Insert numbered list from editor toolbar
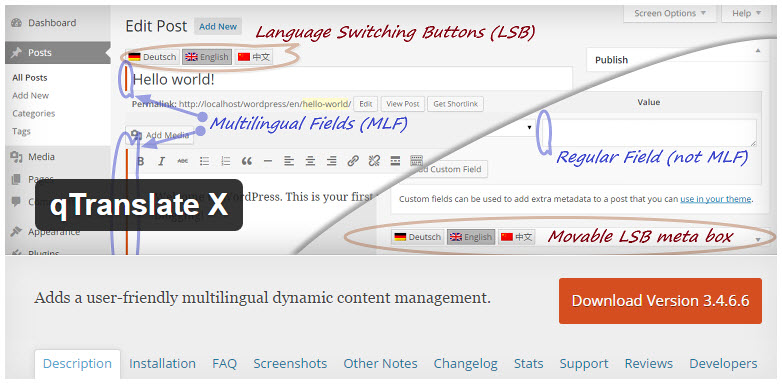The width and height of the screenshot is (782, 384). (225, 161)
